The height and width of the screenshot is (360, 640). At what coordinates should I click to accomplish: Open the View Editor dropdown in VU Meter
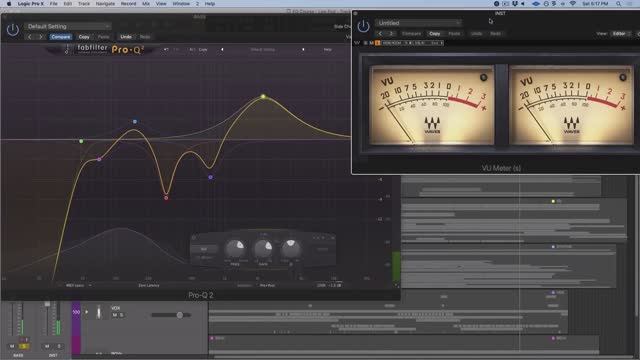[620, 33]
